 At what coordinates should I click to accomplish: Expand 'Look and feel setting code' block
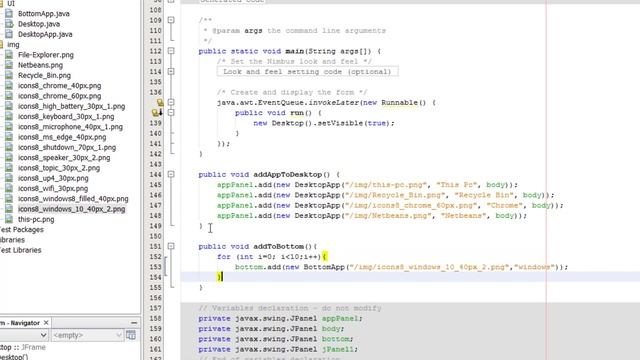pyautogui.click(x=307, y=72)
